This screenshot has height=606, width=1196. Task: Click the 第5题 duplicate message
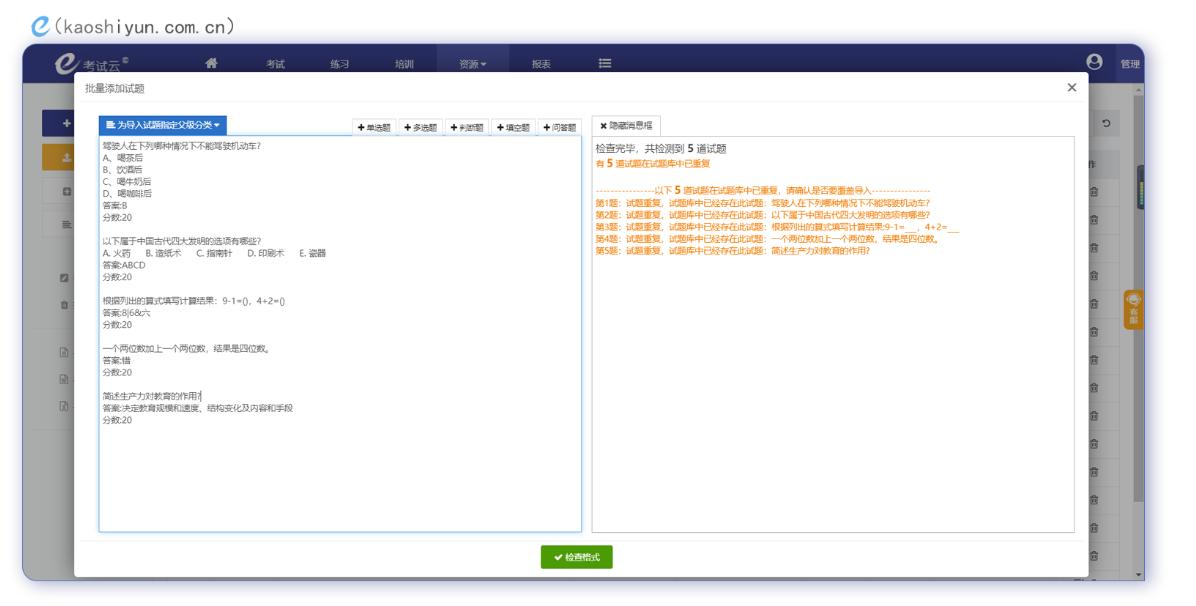coord(732,250)
